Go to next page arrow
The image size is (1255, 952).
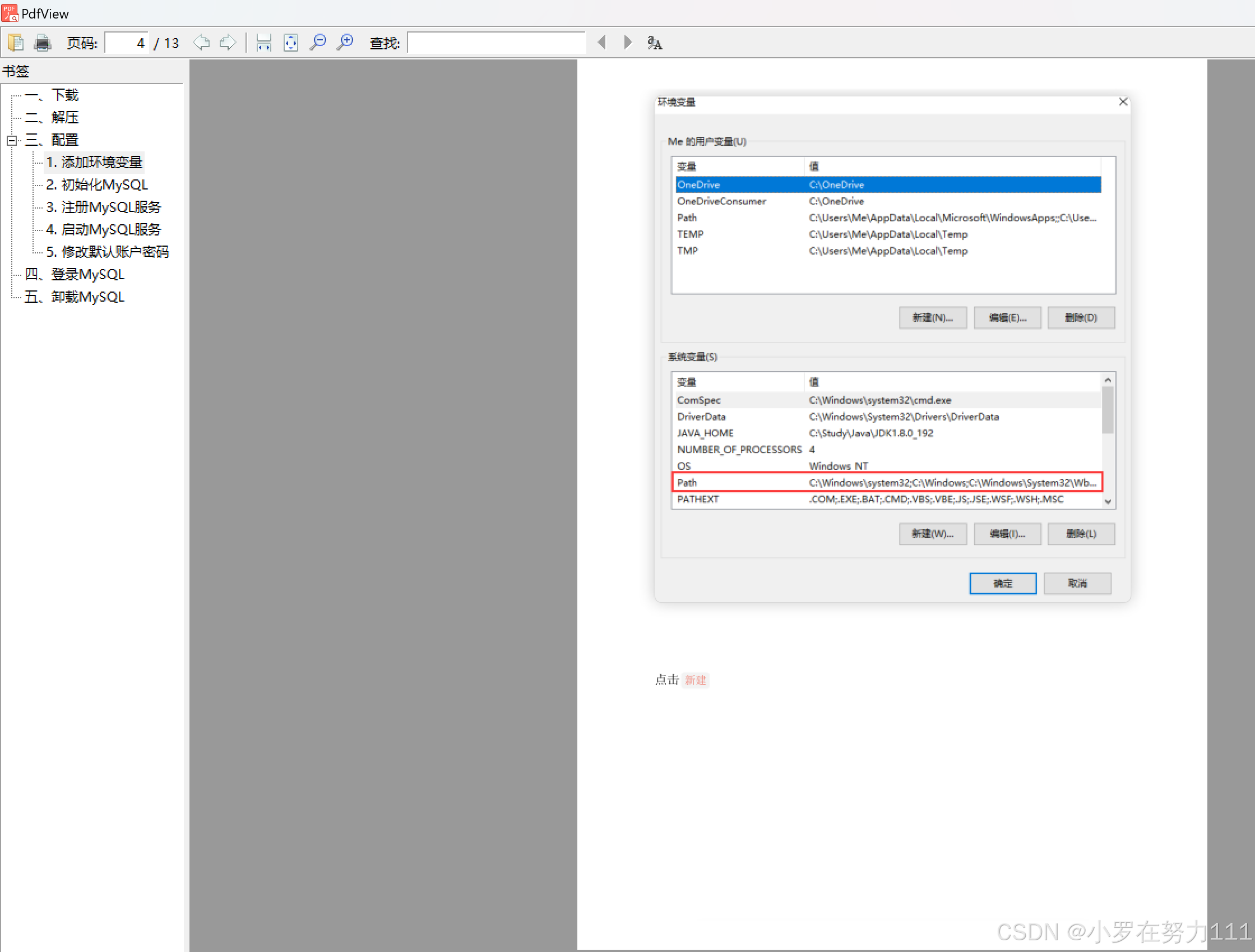click(x=228, y=43)
